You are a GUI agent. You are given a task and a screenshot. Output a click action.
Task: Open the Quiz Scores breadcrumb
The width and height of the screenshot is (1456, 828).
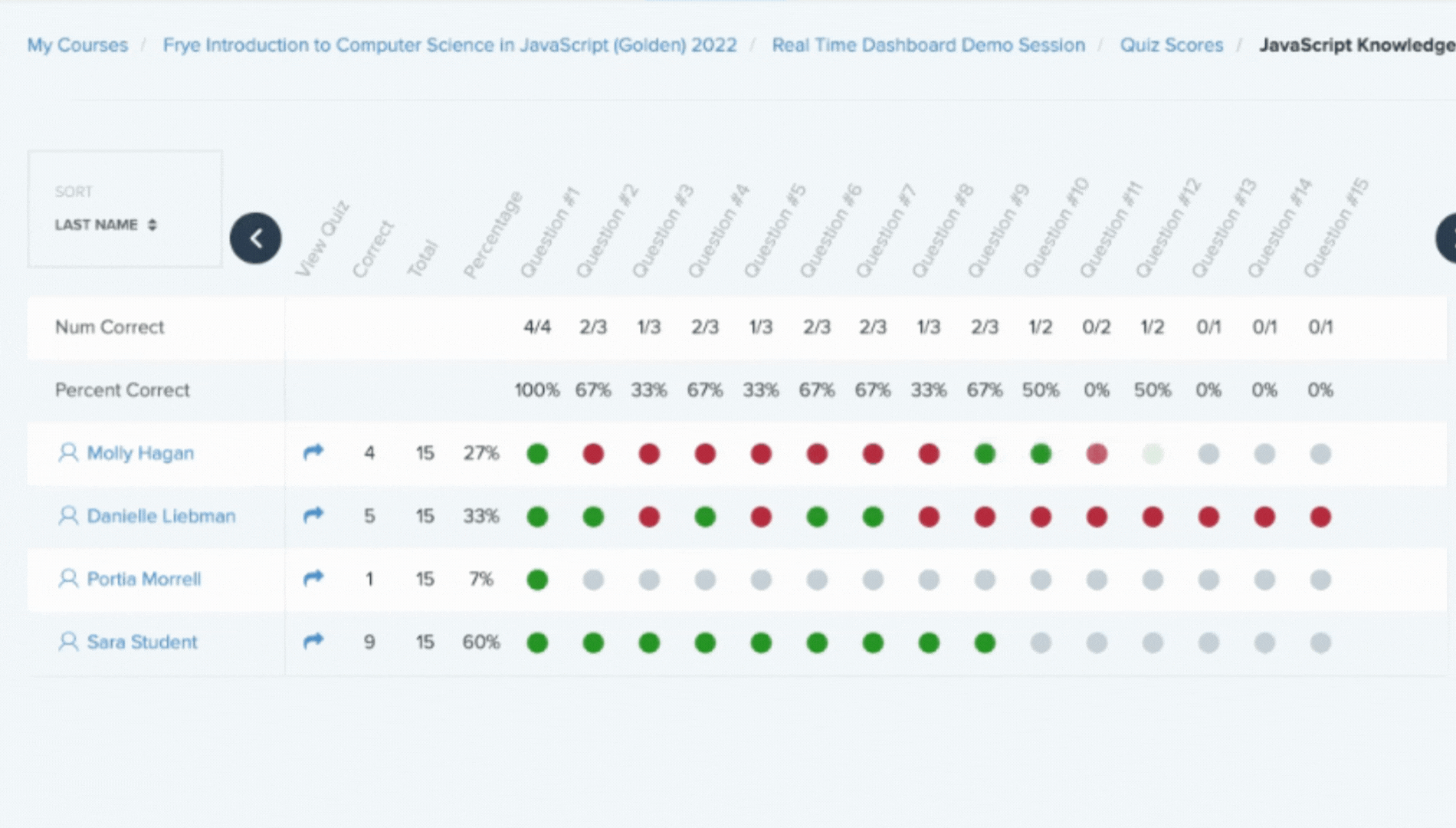[1171, 45]
